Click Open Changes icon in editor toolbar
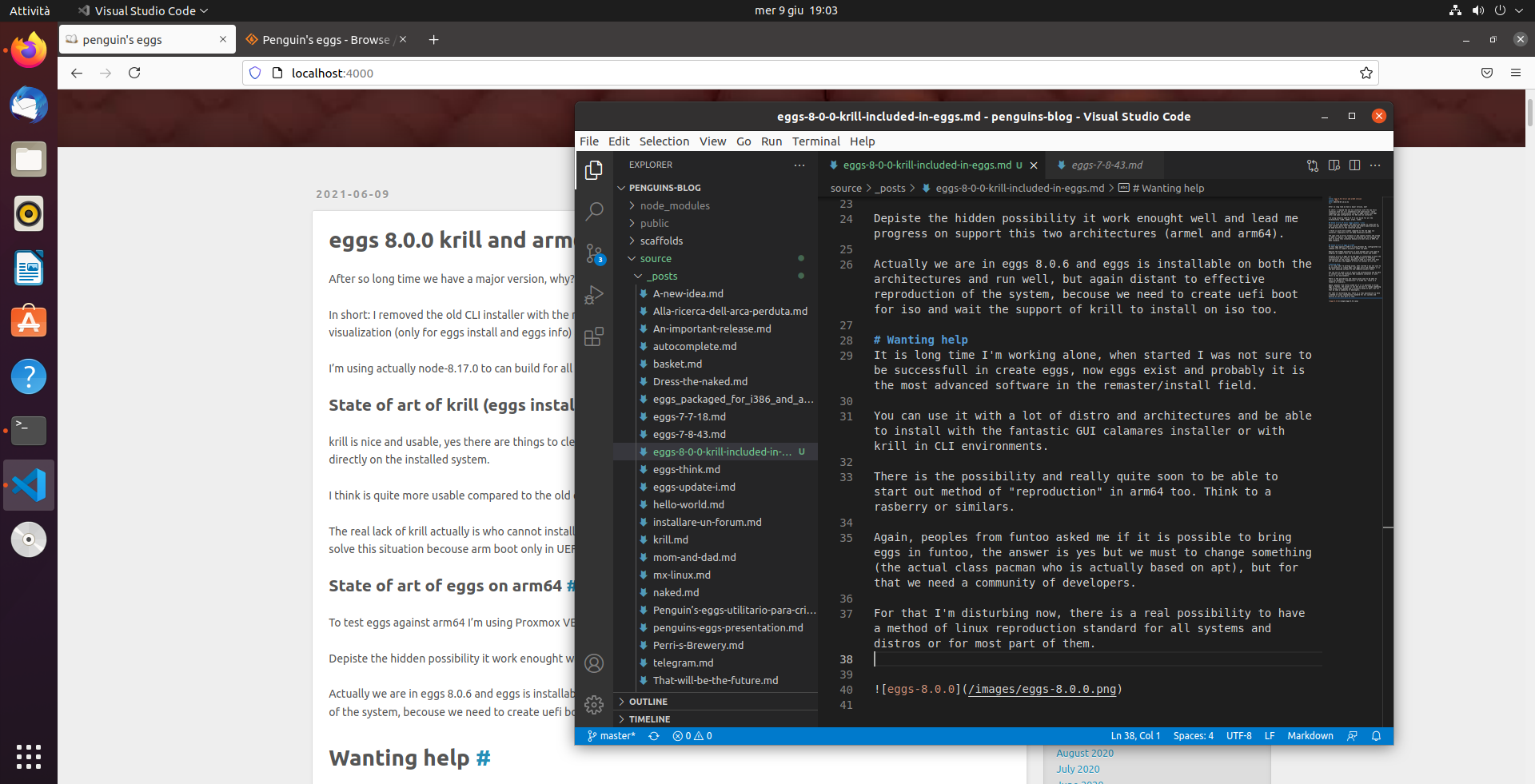This screenshot has width=1535, height=784. (x=1313, y=165)
